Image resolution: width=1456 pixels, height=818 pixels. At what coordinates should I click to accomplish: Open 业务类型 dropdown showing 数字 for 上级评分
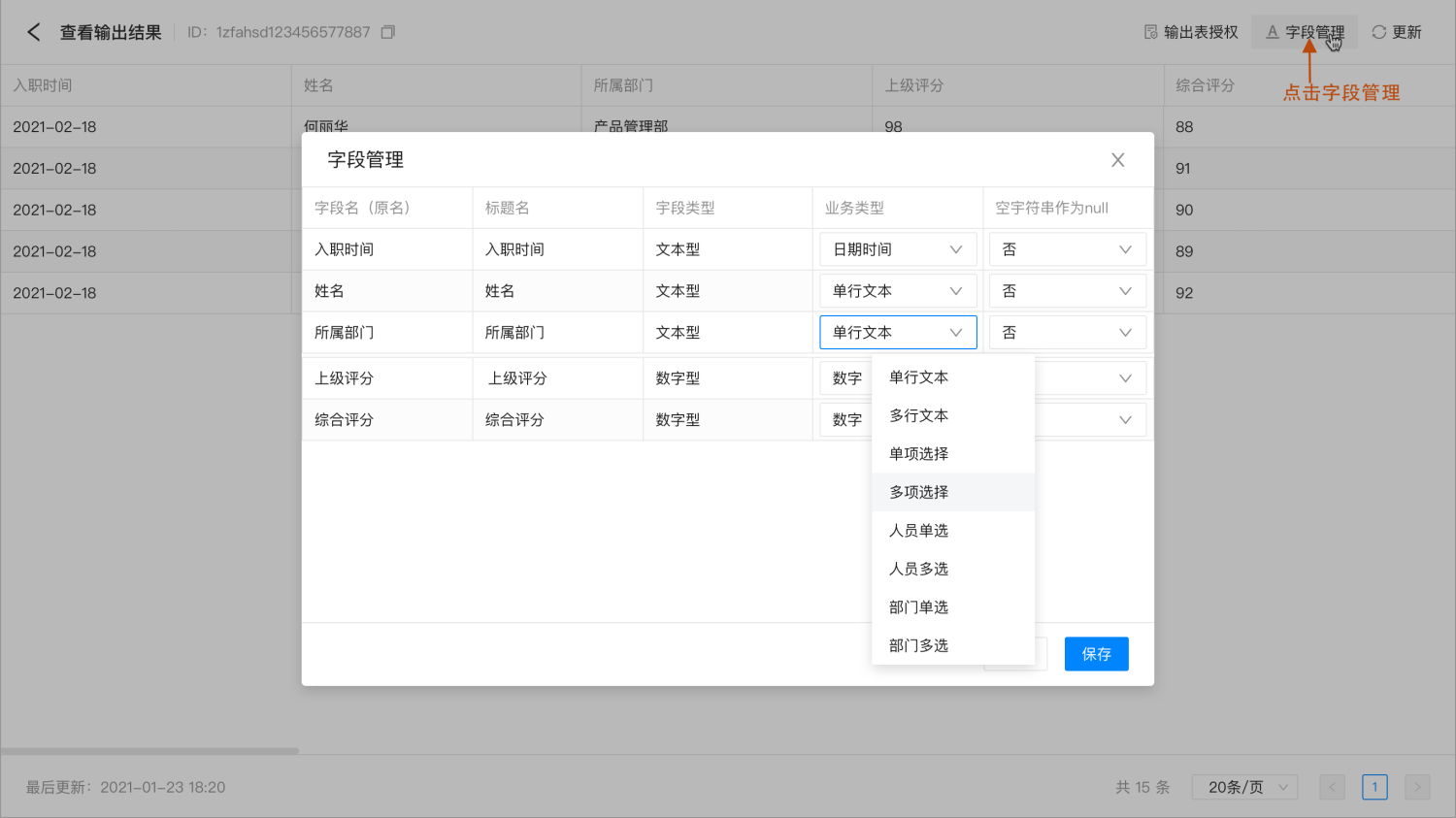point(846,378)
